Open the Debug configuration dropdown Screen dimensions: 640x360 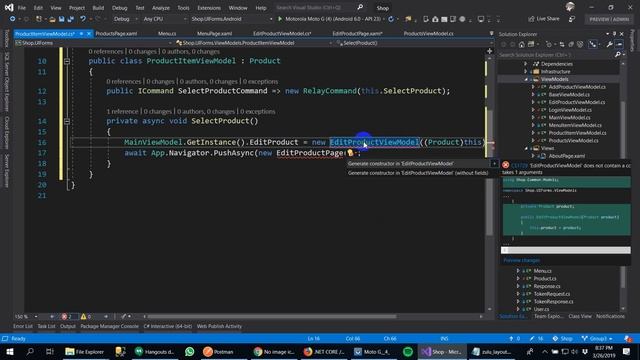[x=126, y=19]
